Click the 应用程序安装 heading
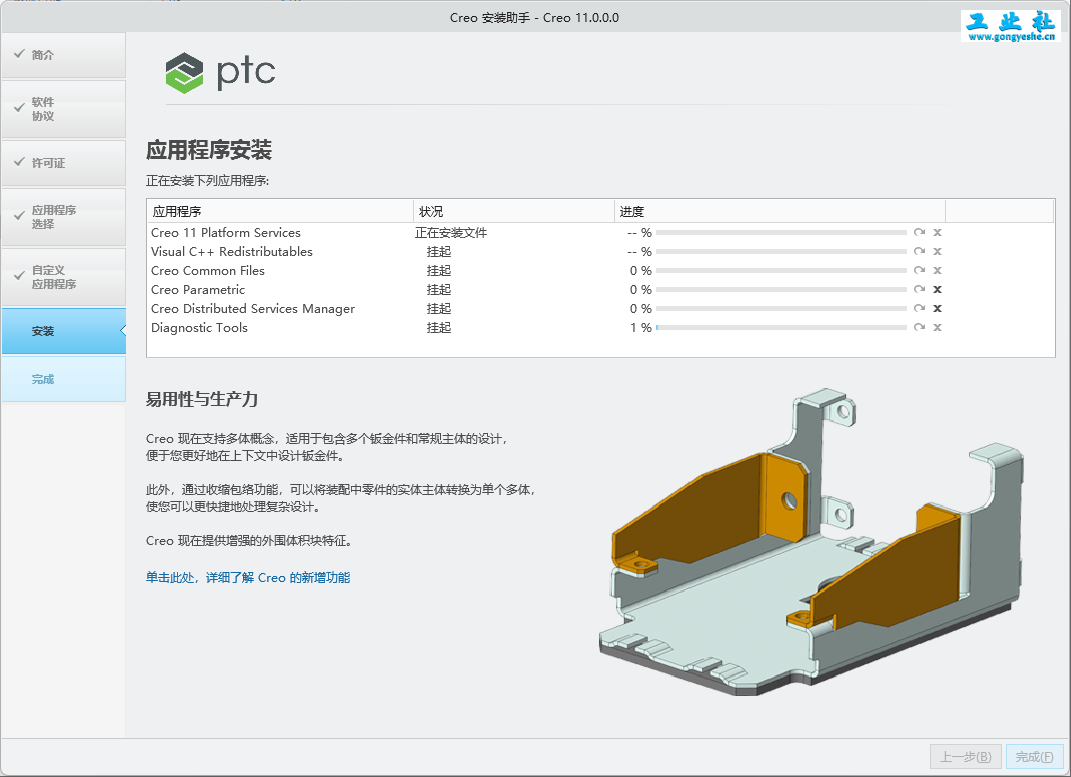 pyautogui.click(x=209, y=150)
